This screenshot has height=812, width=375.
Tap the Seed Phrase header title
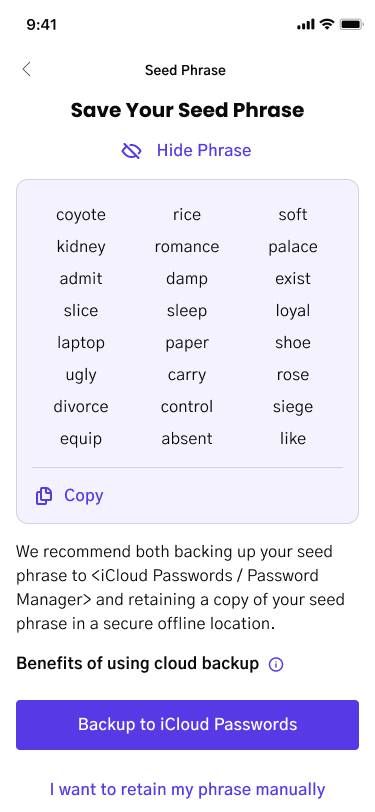point(185,70)
